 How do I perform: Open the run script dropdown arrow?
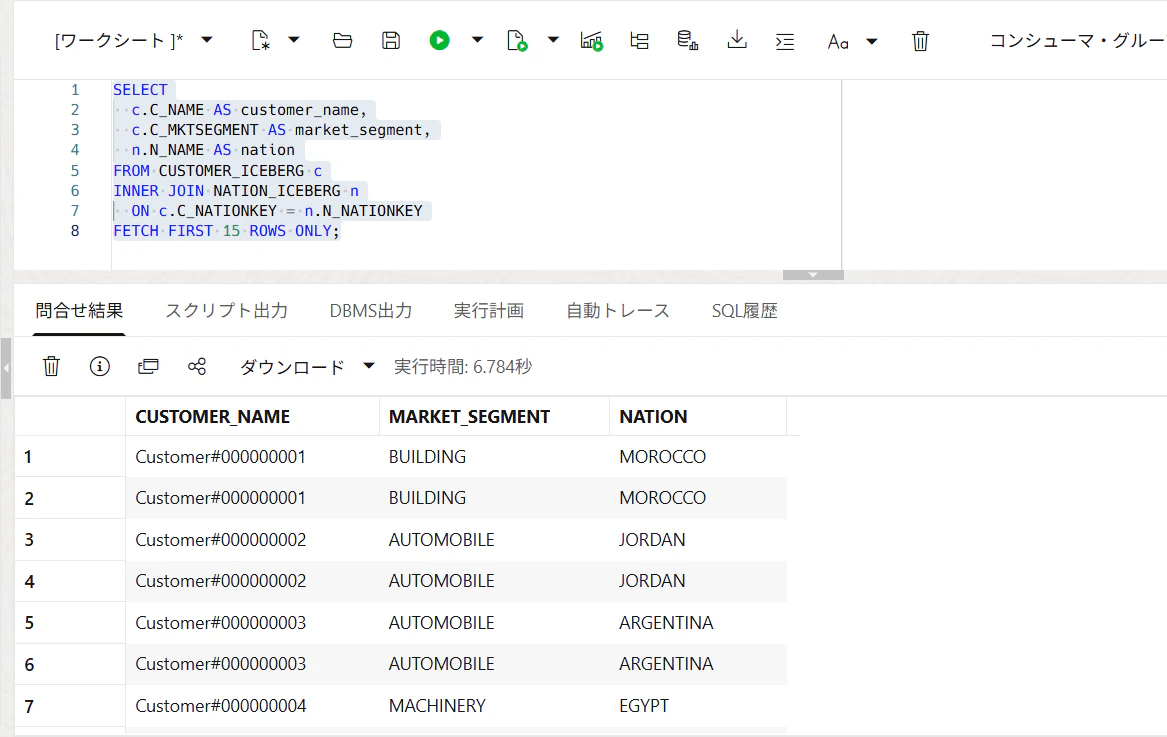click(553, 40)
